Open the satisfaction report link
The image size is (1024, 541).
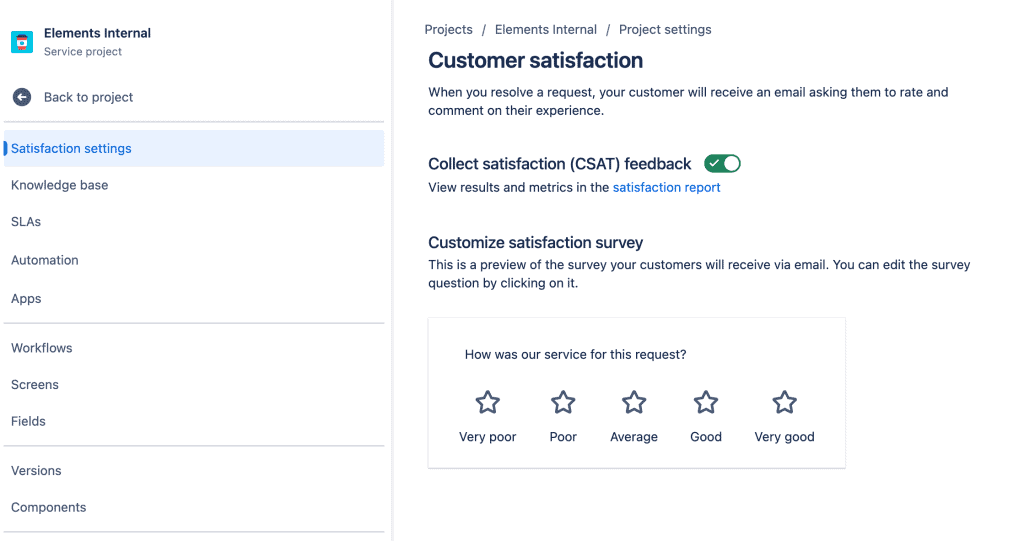[666, 188]
